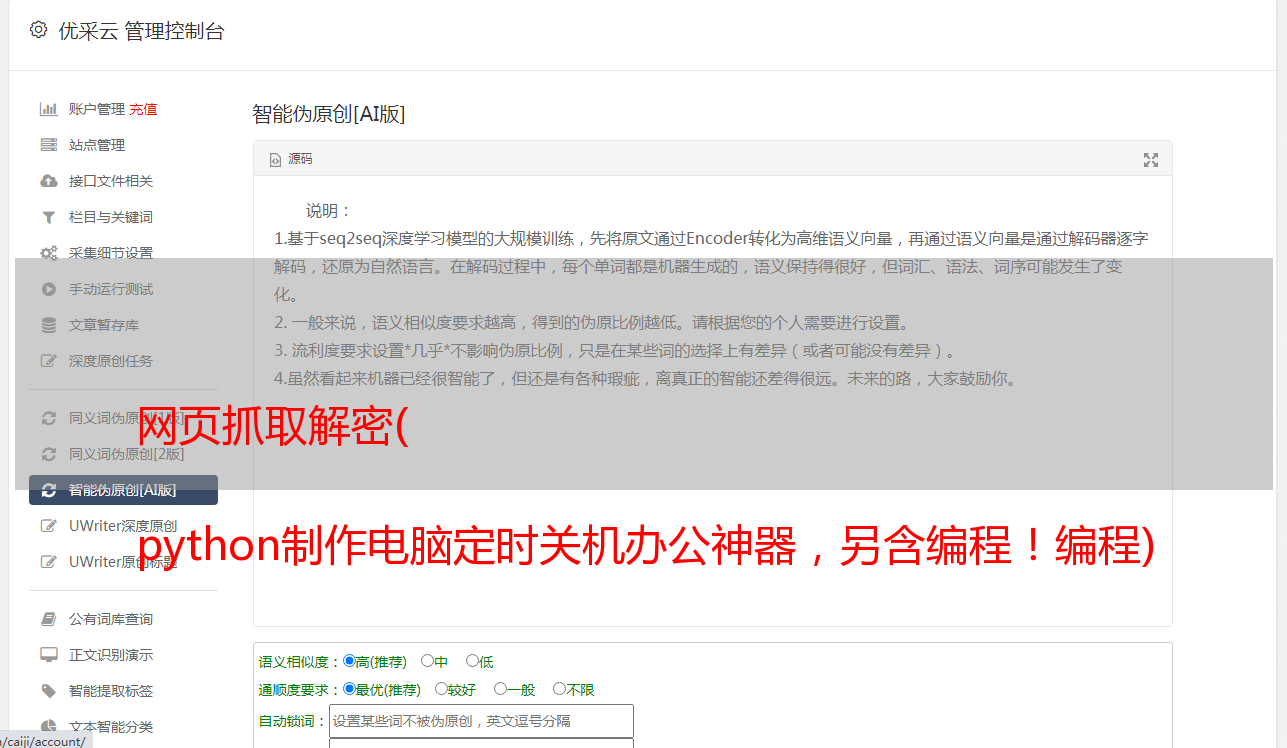Viewport: 1287px width, 748px height.
Task: Click the refresh icon for 同义词伪原创[2版]
Action: [48, 454]
